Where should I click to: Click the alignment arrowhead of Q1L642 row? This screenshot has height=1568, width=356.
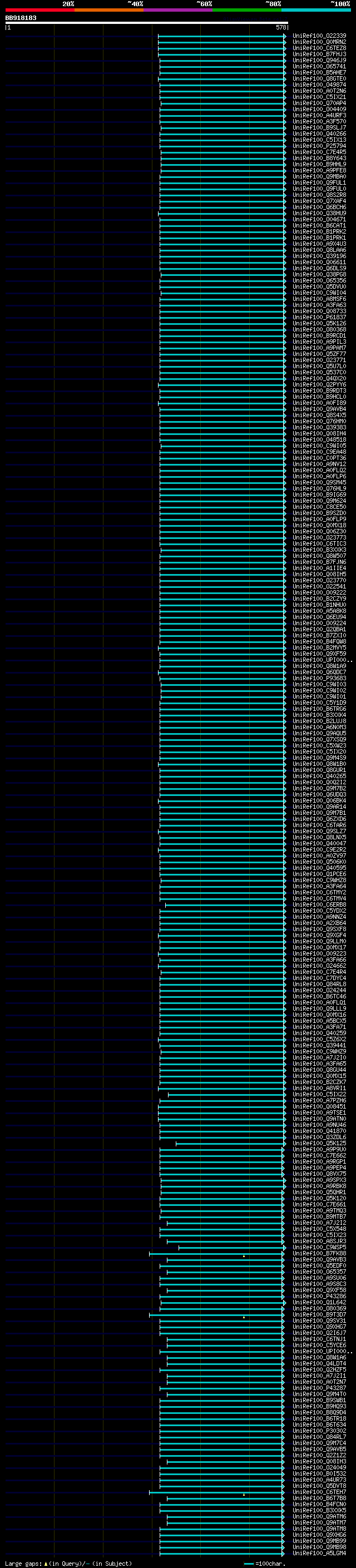[284, 1303]
